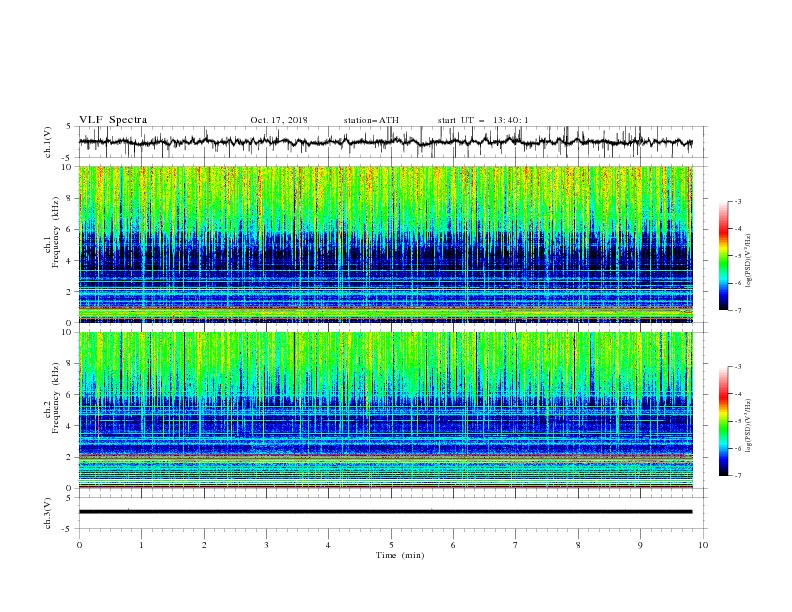This screenshot has width=792, height=612.
Task: Click the "start UT = 13:40: 1" text
Action: [483, 120]
